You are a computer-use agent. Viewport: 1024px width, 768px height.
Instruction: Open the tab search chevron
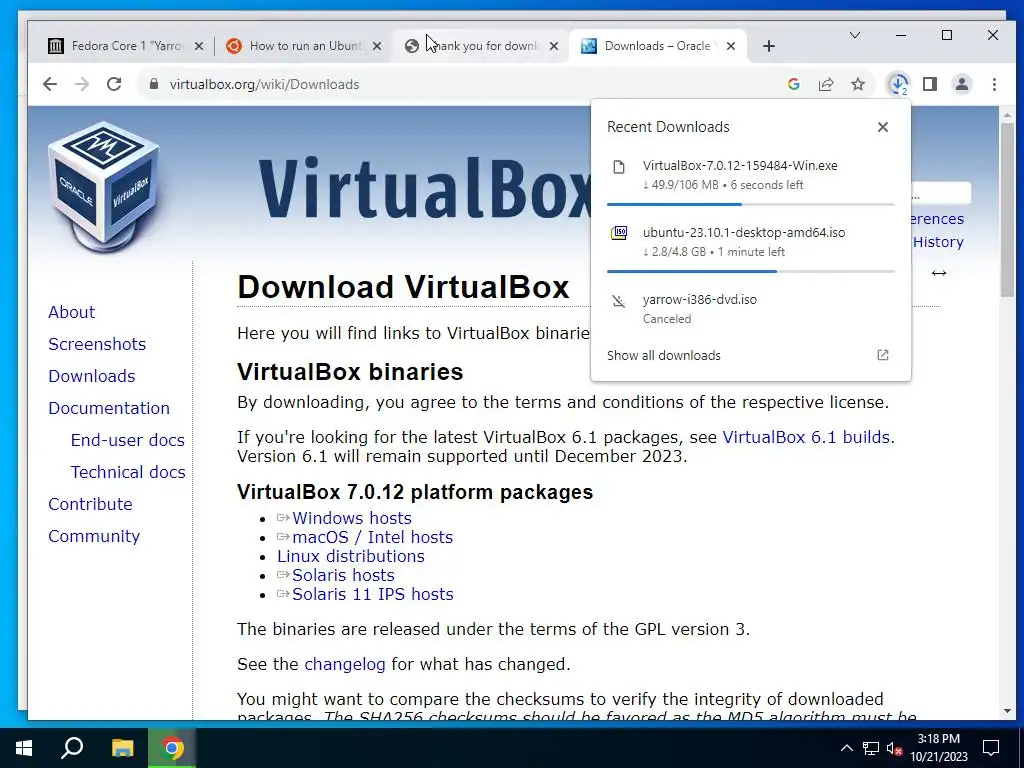pos(854,35)
